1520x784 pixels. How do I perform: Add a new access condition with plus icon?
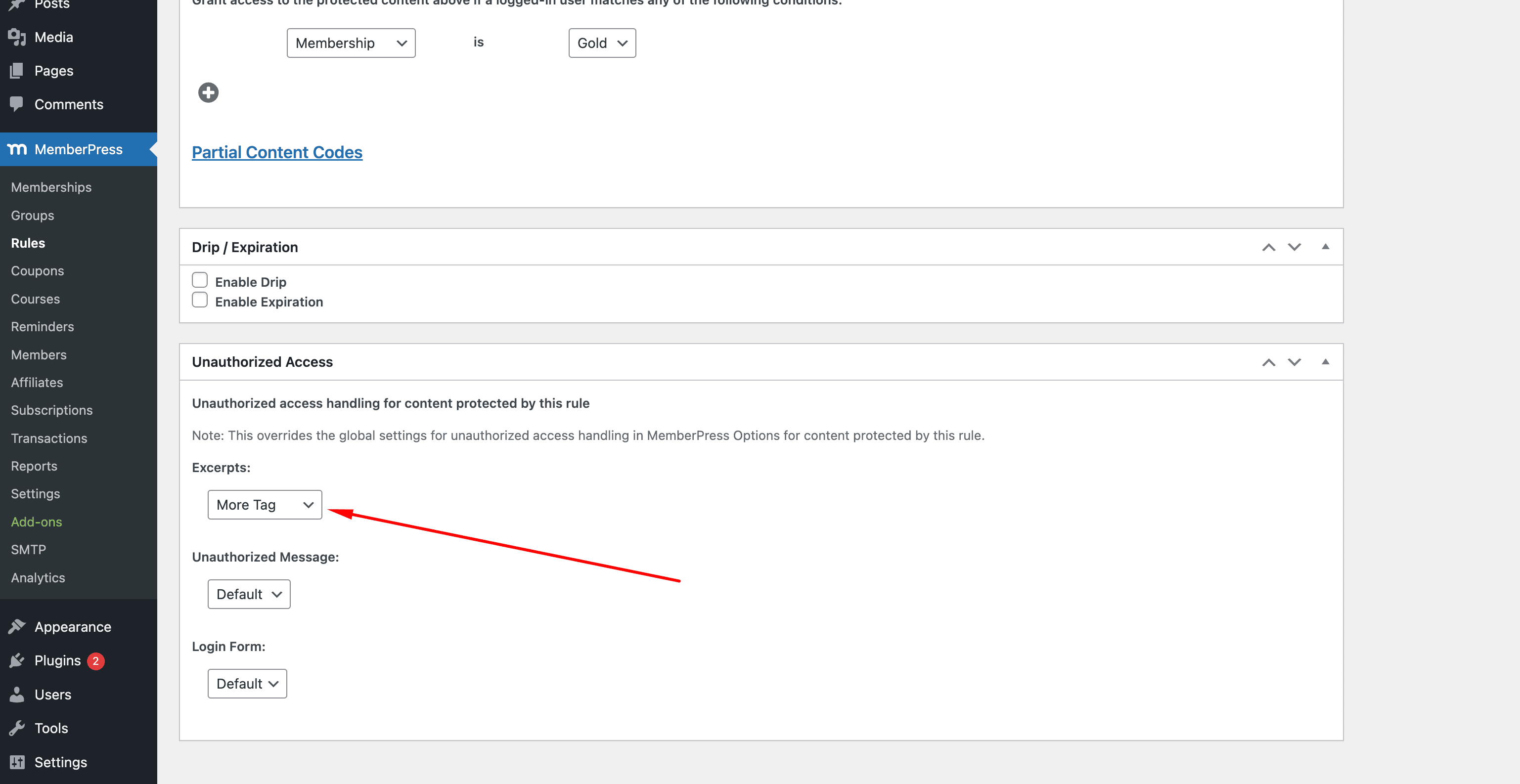(208, 92)
